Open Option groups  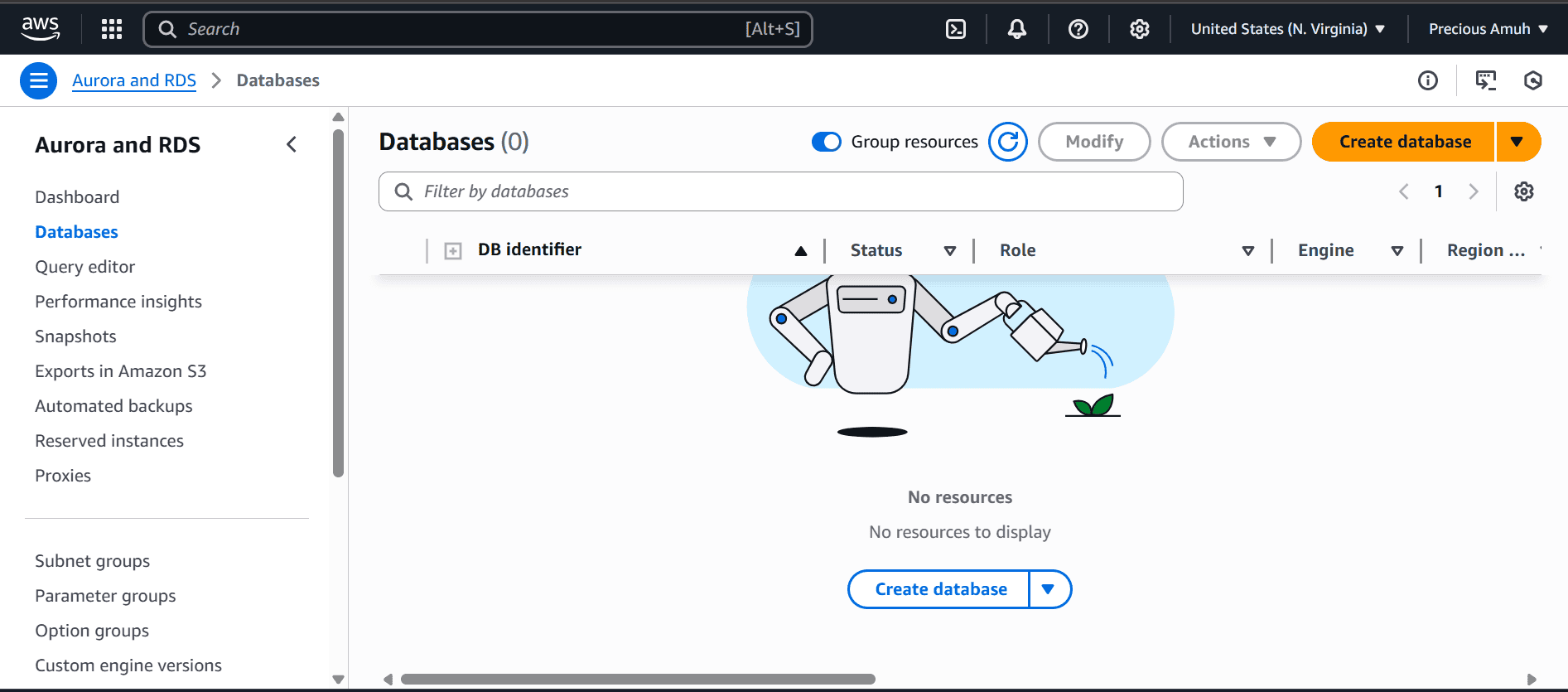(92, 631)
